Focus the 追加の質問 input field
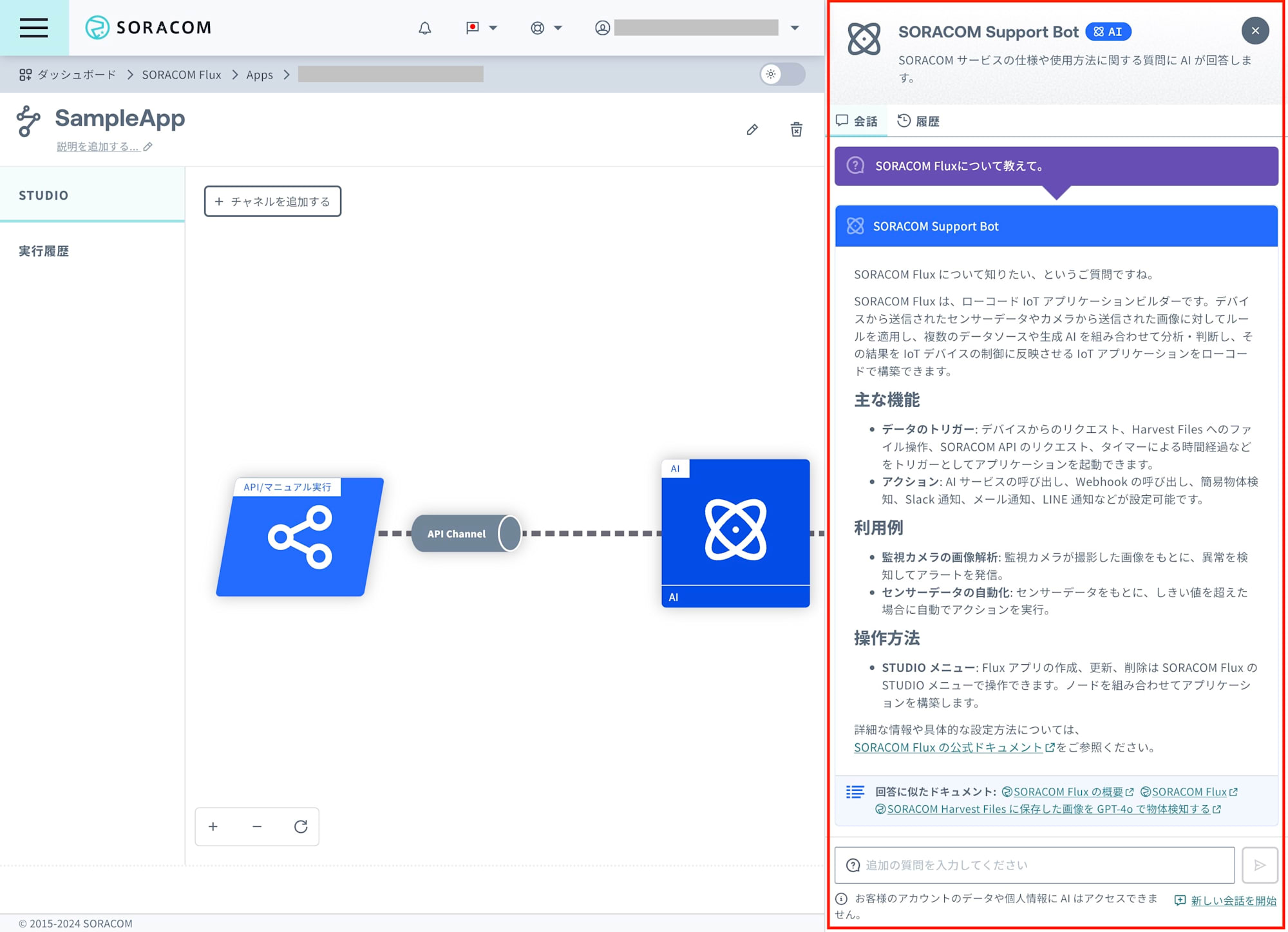The width and height of the screenshot is (1288, 932). click(x=1034, y=865)
